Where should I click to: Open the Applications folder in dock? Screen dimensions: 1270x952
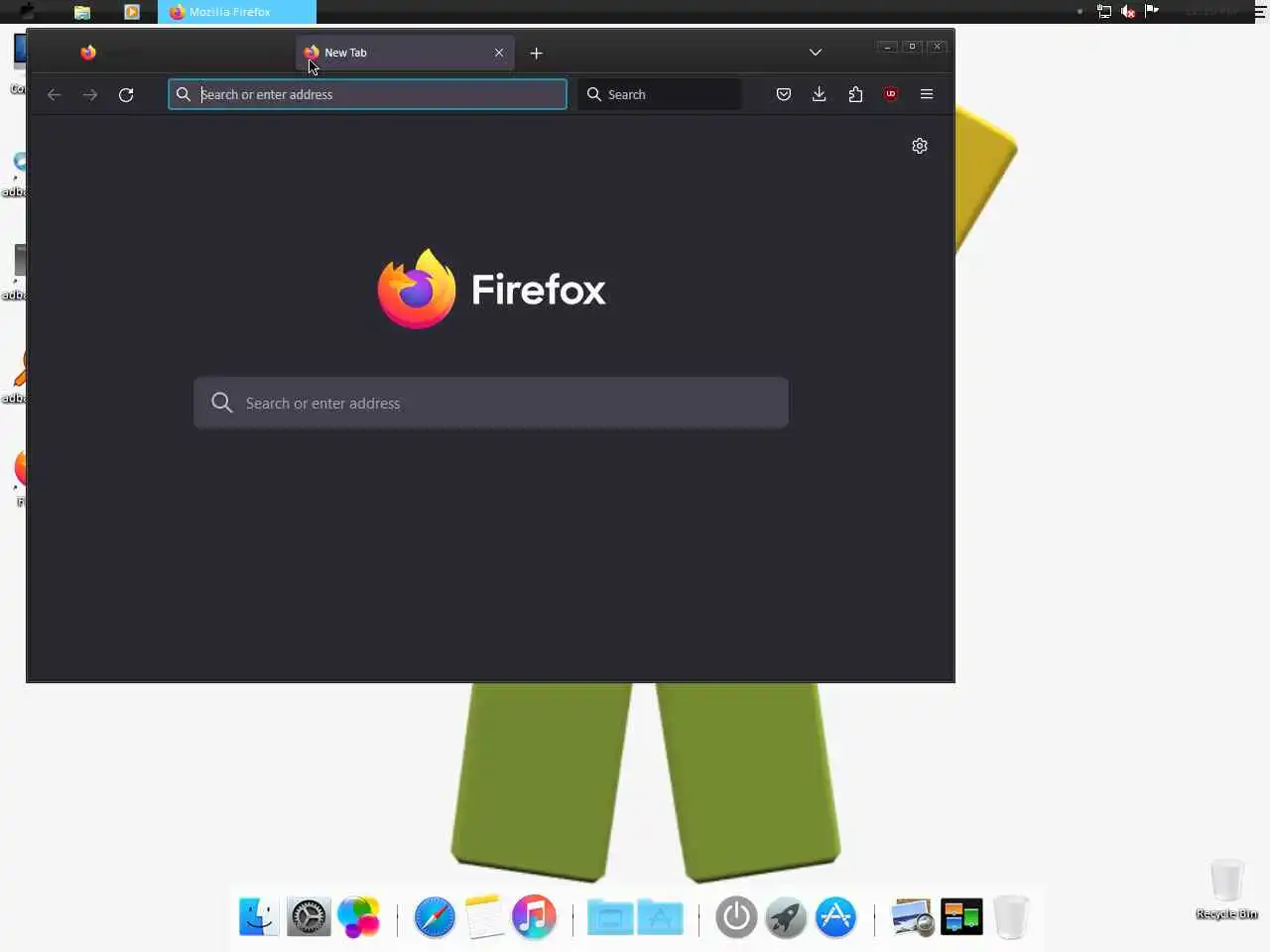coord(661,917)
